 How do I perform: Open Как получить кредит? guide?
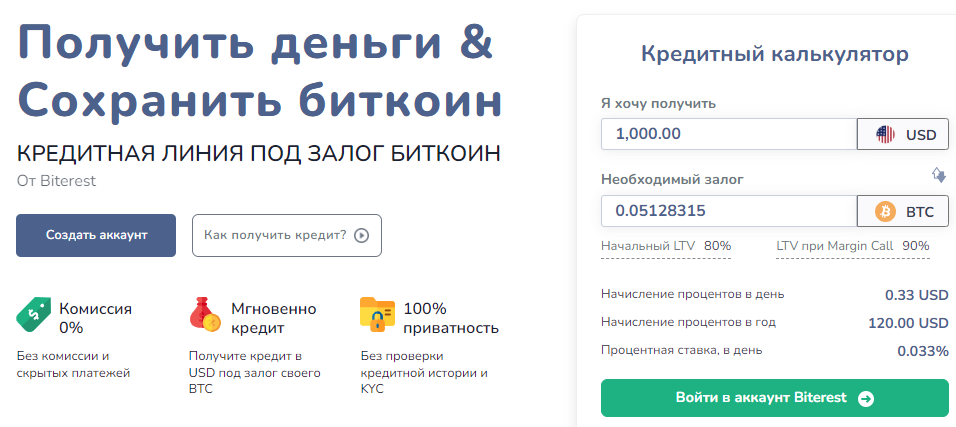tap(286, 235)
